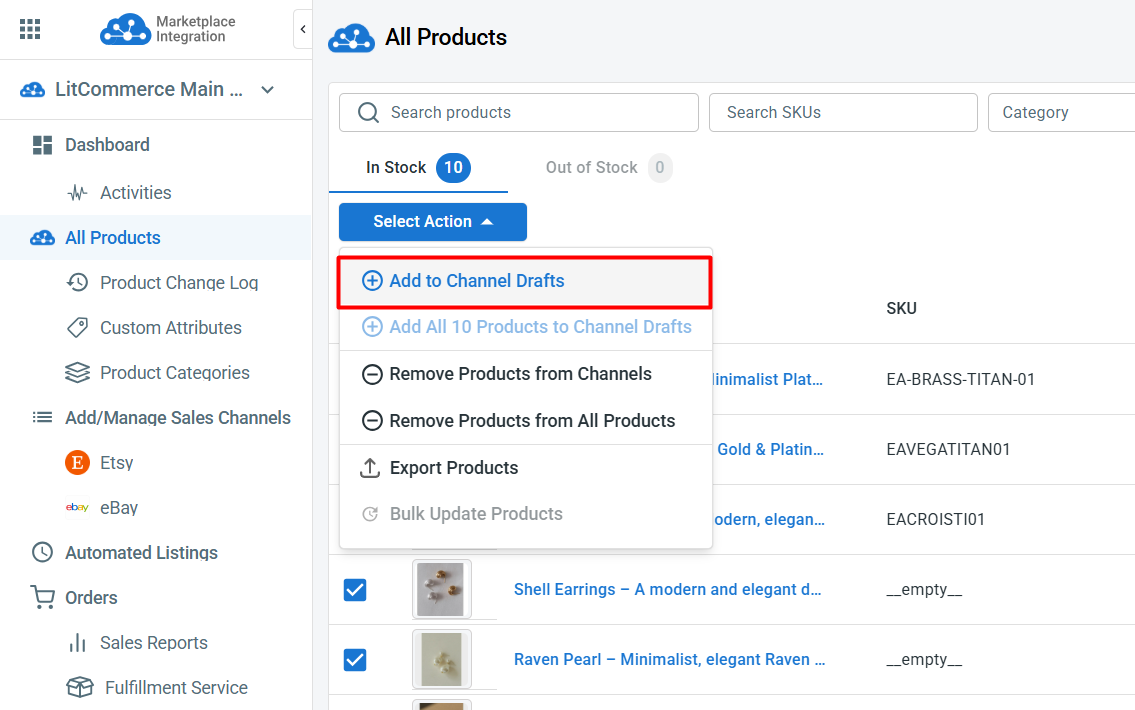Viewport: 1135px width, 710px height.
Task: Open the Gold & Platin... product link
Action: (770, 449)
